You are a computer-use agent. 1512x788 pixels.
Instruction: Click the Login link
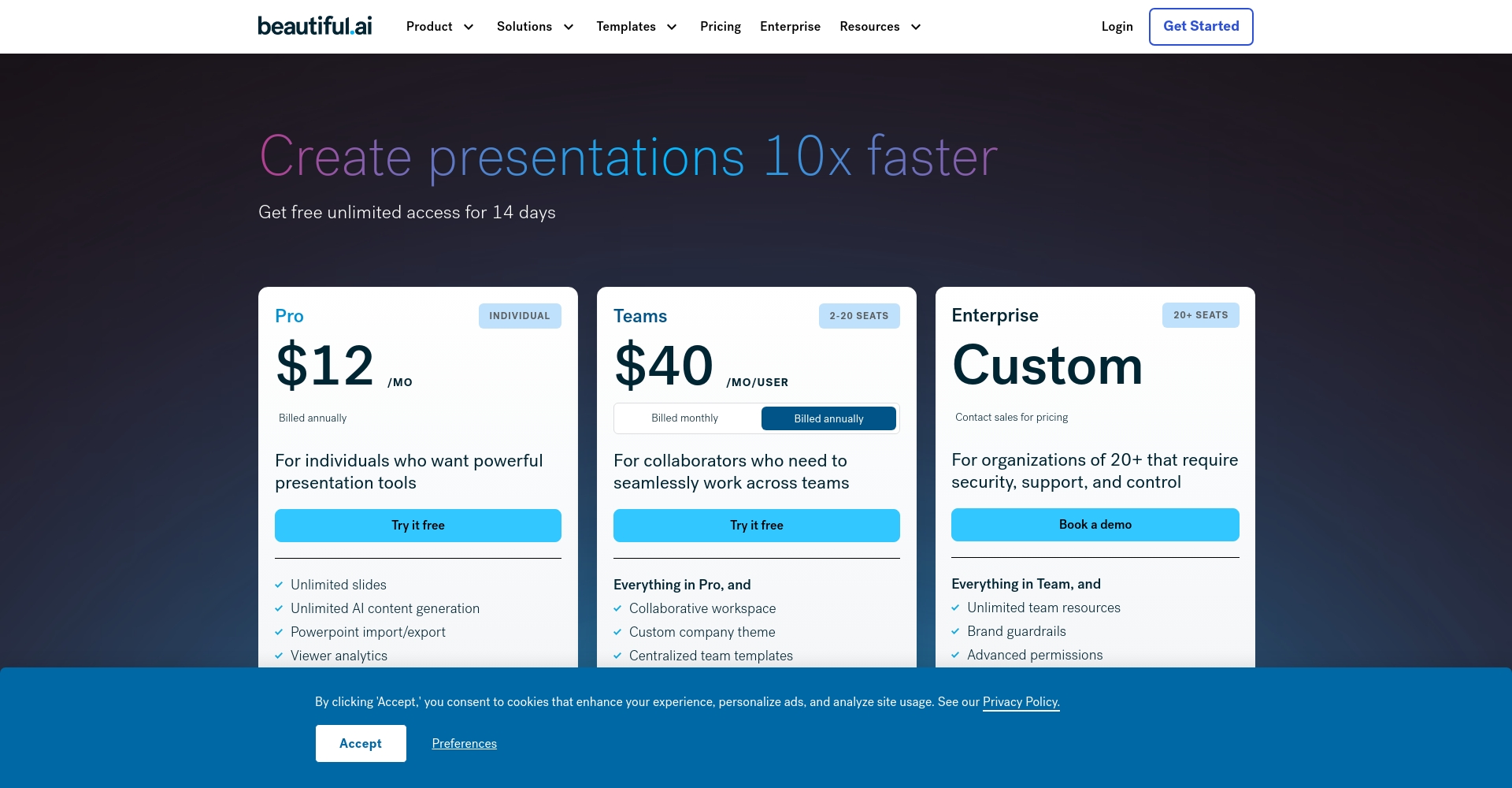pos(1117,26)
